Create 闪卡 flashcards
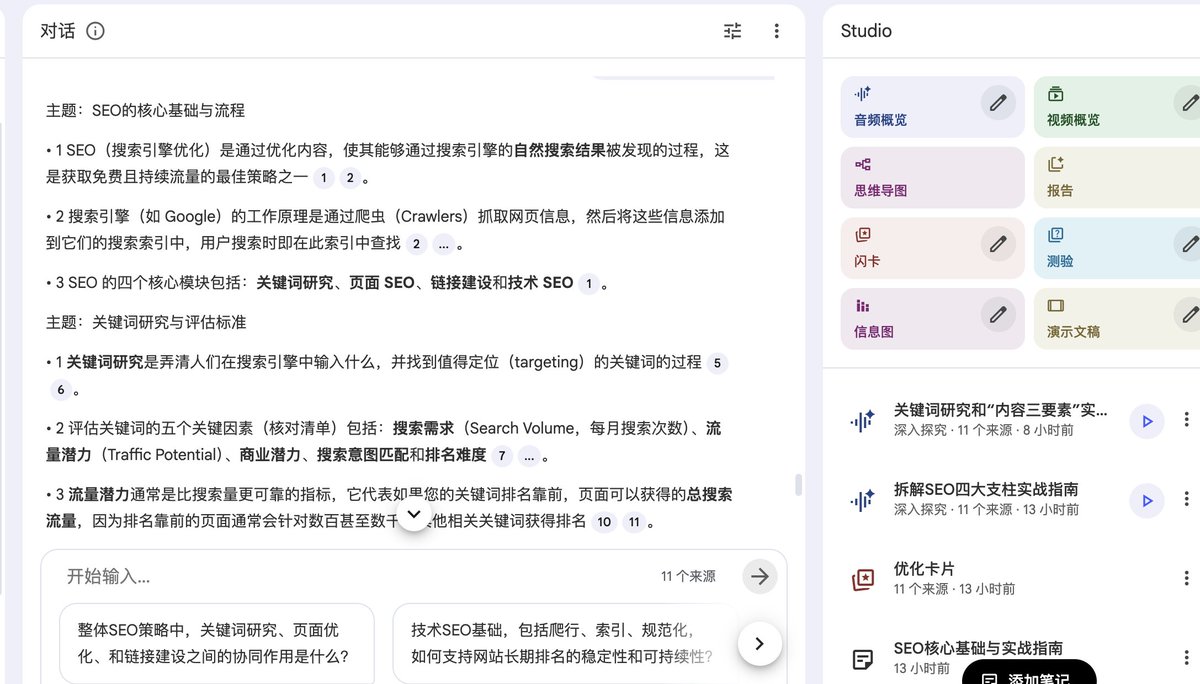1200x684 pixels. tap(933, 248)
